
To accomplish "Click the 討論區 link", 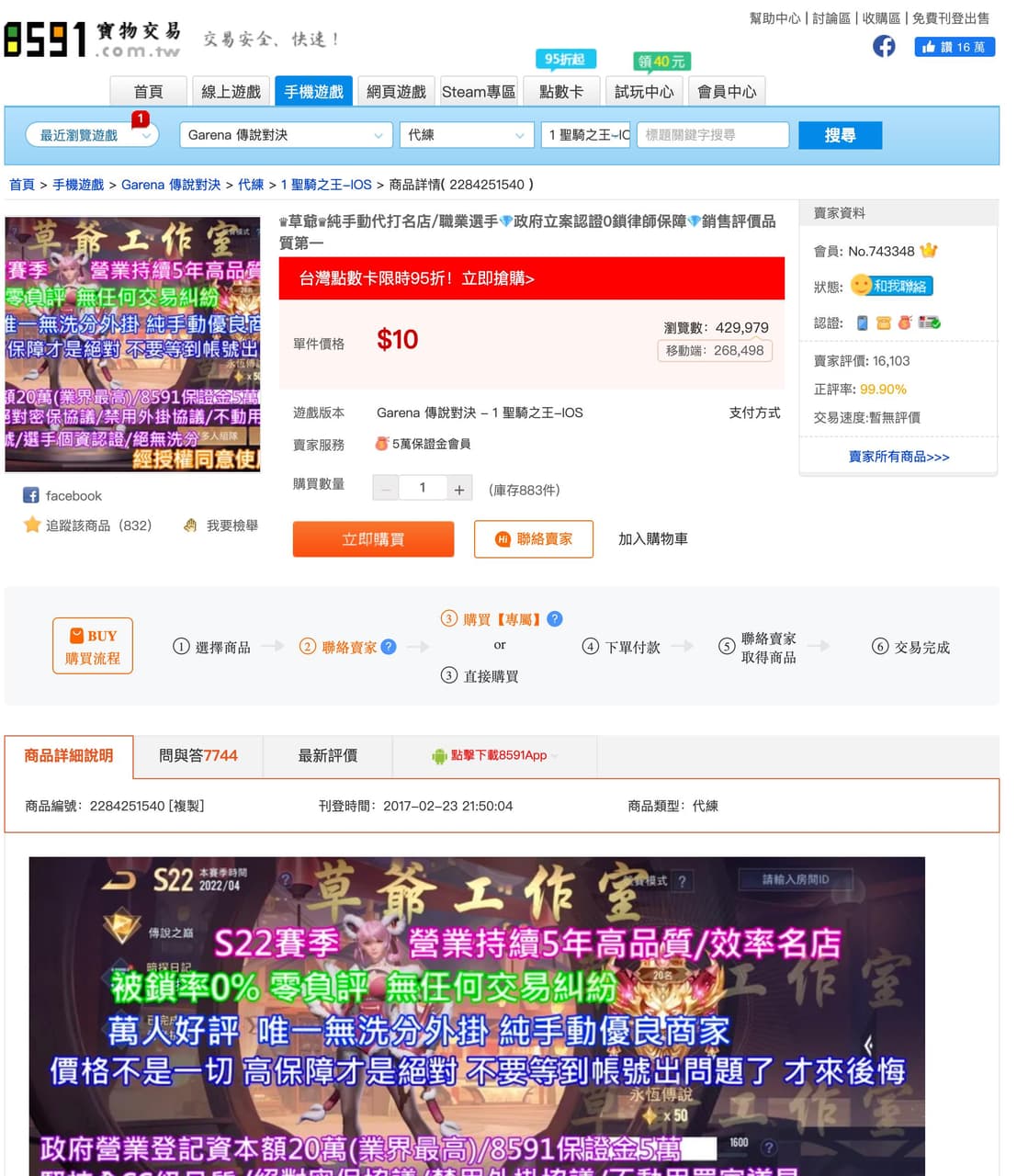I will (x=831, y=18).
